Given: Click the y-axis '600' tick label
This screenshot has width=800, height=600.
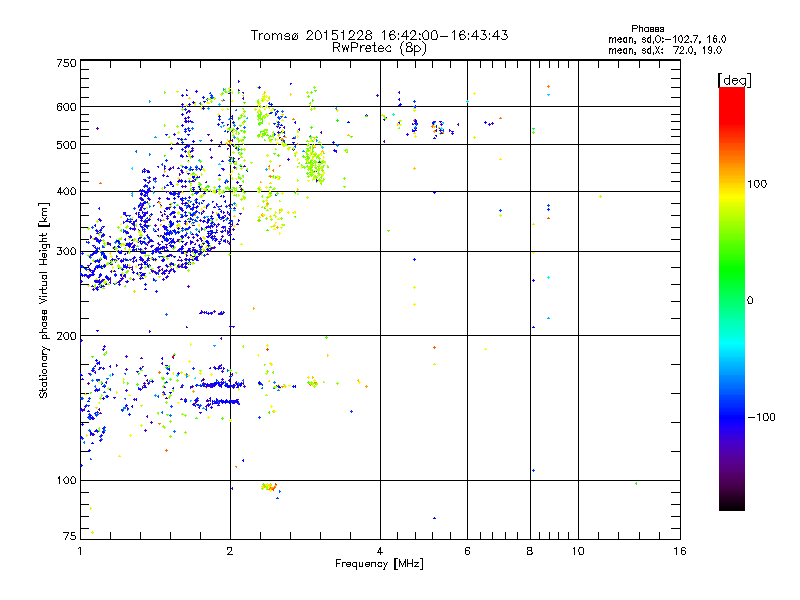Looking at the screenshot, I should pyautogui.click(x=66, y=107).
